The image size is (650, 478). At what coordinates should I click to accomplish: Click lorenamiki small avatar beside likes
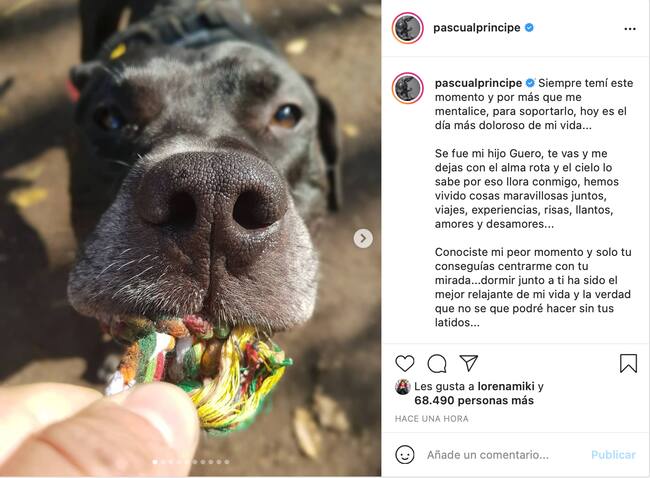click(403, 387)
